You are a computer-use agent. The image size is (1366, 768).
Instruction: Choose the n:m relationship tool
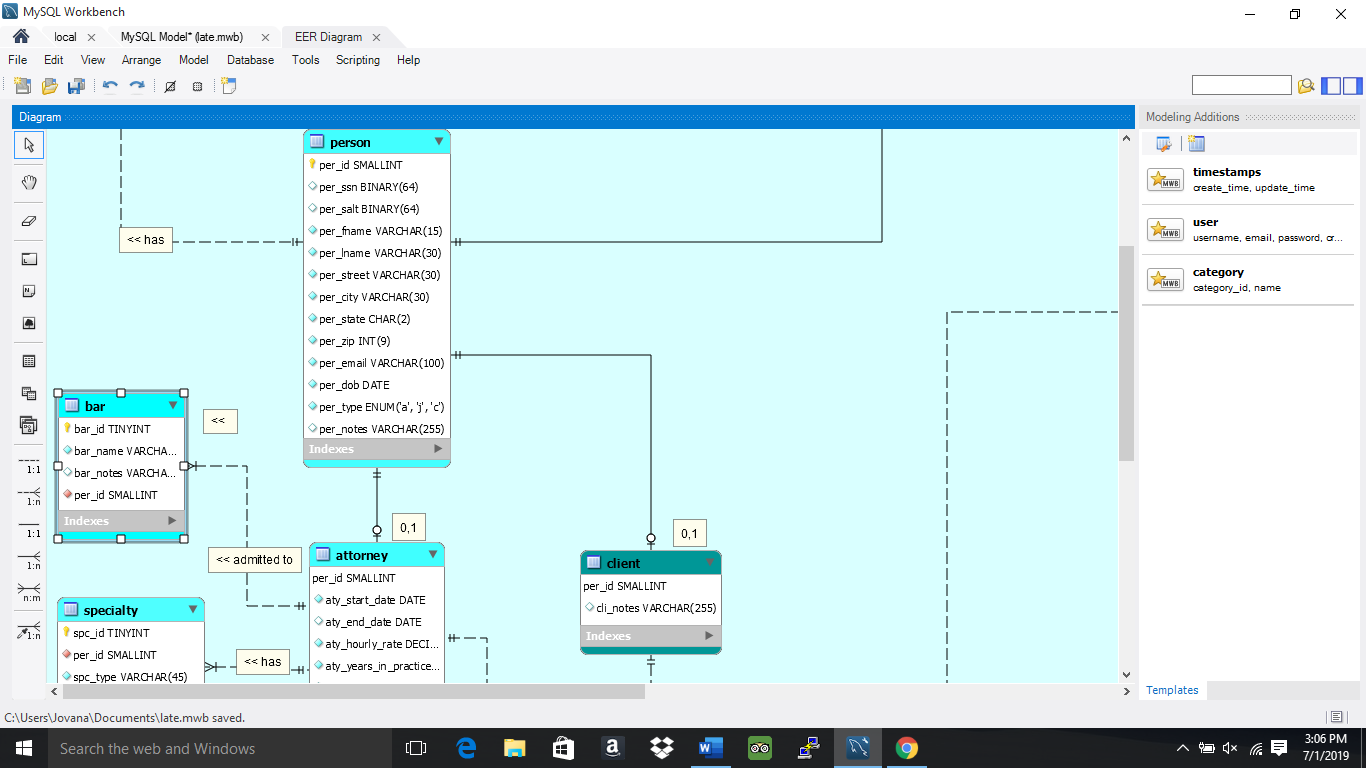29,590
